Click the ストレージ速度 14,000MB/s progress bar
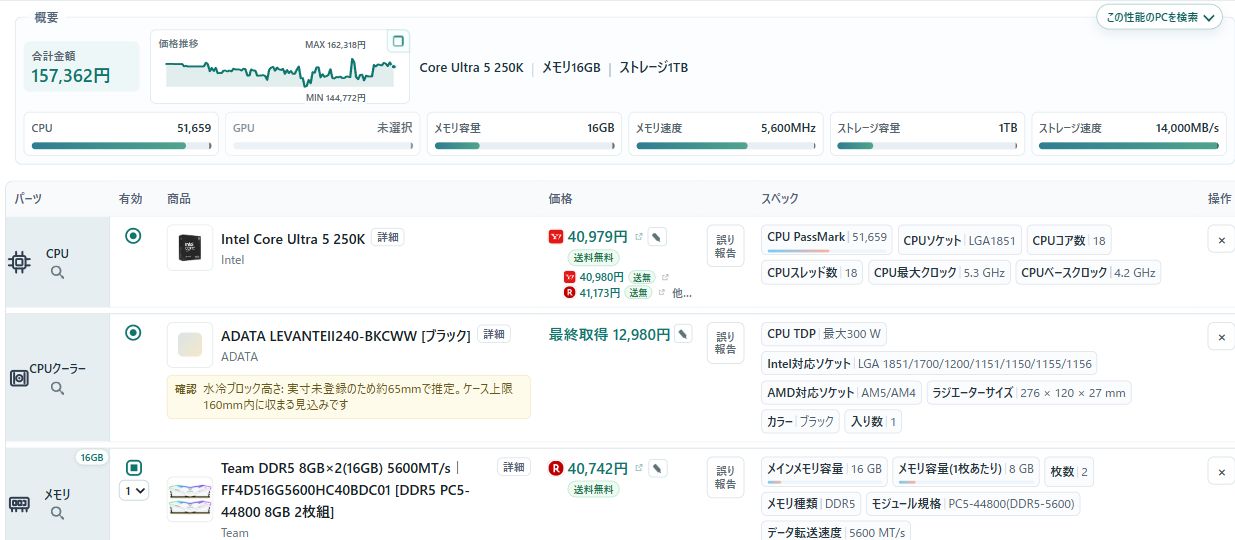 [x=1129, y=146]
